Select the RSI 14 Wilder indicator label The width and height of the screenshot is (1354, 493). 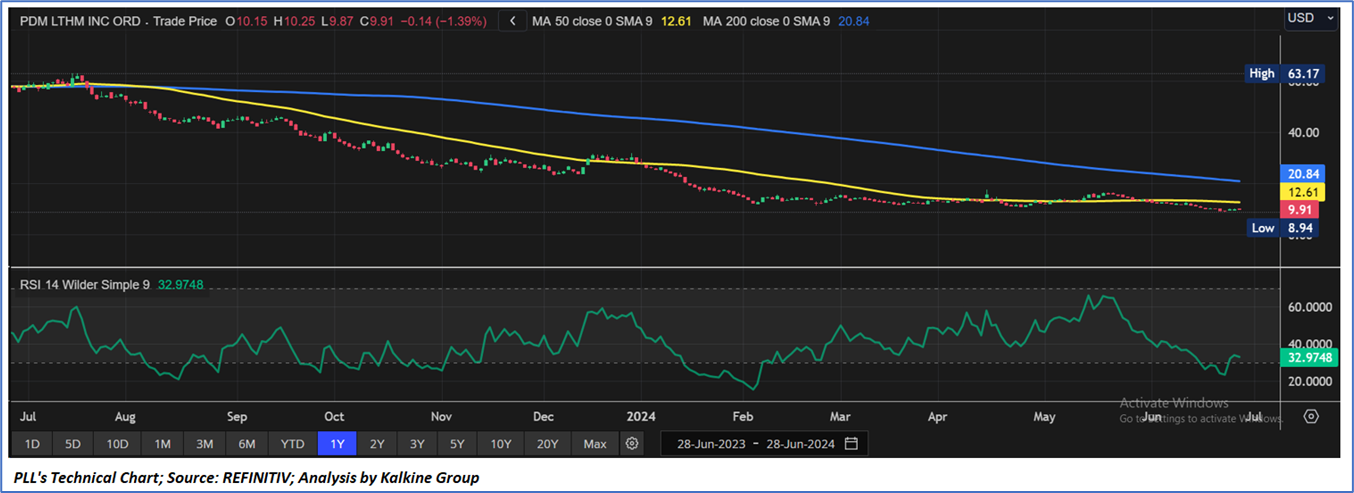pos(85,285)
